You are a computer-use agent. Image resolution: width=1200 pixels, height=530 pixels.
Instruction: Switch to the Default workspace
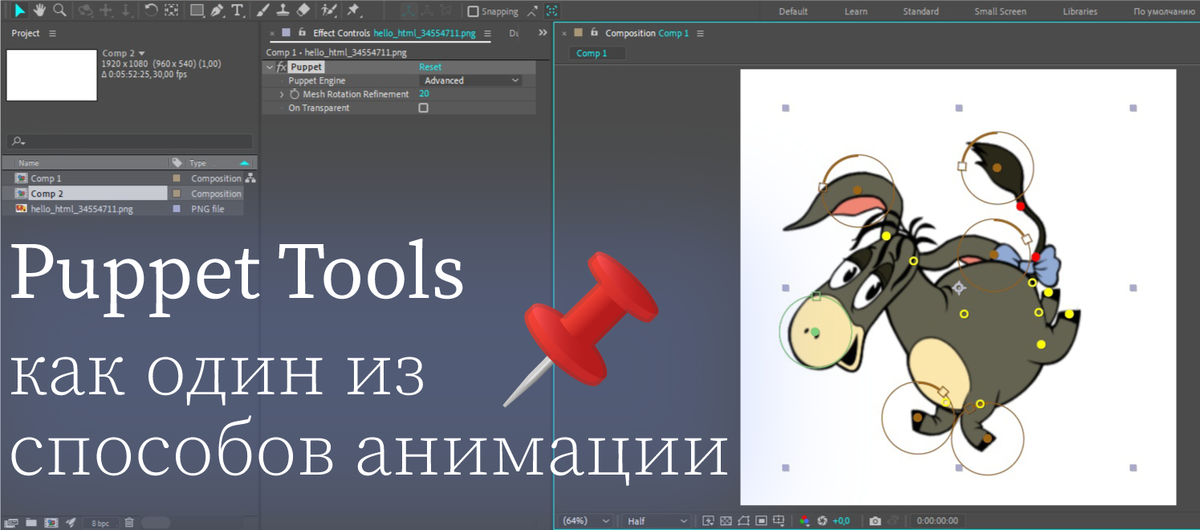pos(793,12)
